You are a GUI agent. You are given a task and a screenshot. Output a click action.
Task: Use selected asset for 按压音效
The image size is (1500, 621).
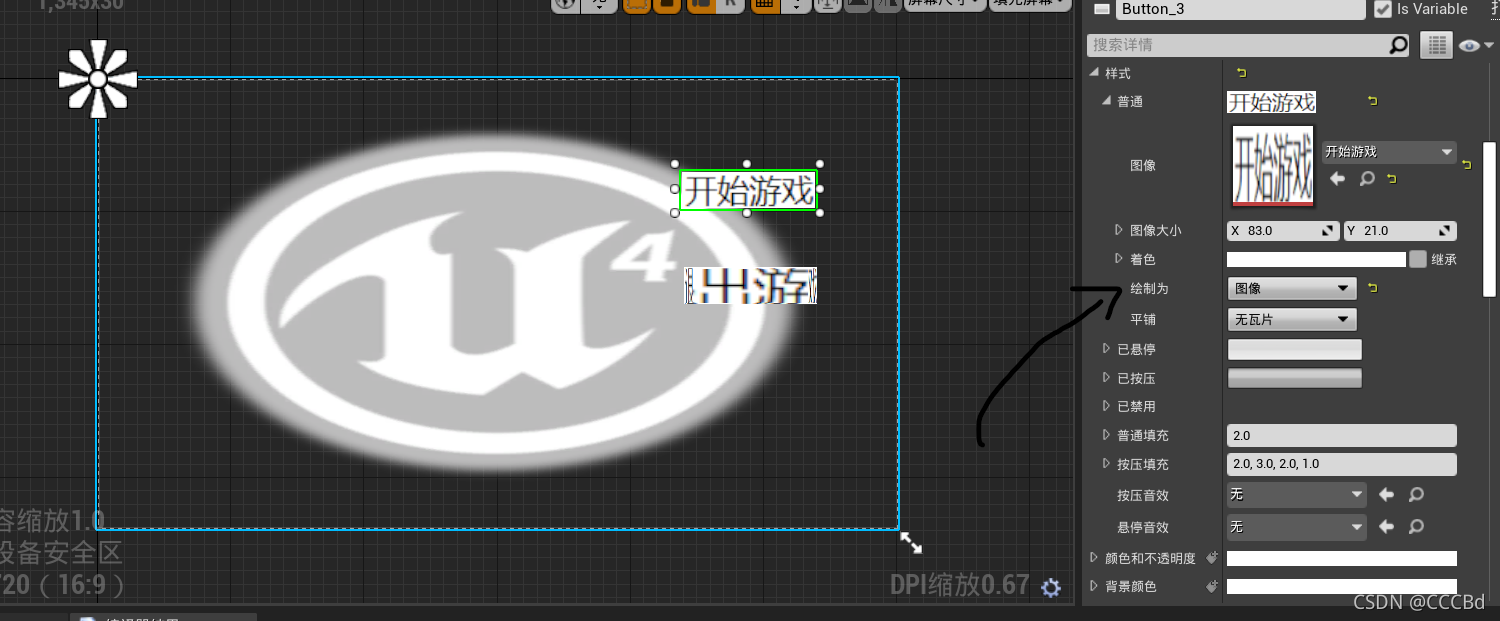1387,494
